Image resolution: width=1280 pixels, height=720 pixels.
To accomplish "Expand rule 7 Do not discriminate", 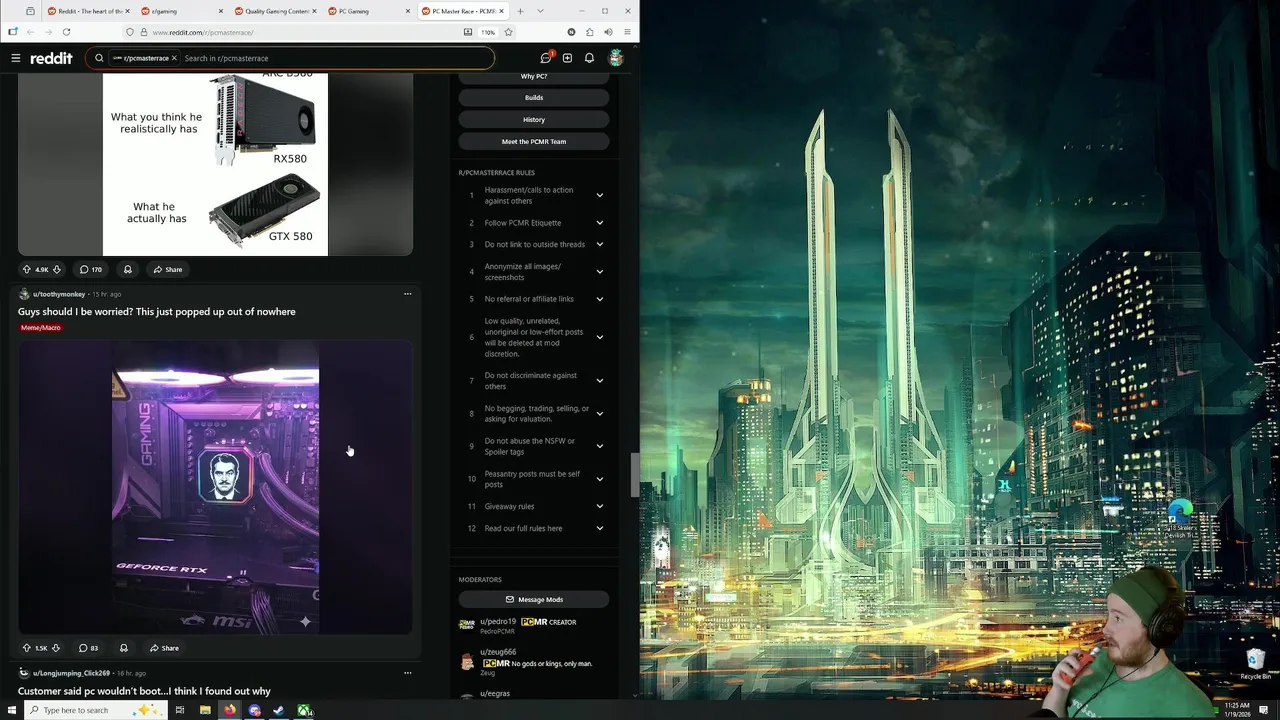I will click(600, 381).
